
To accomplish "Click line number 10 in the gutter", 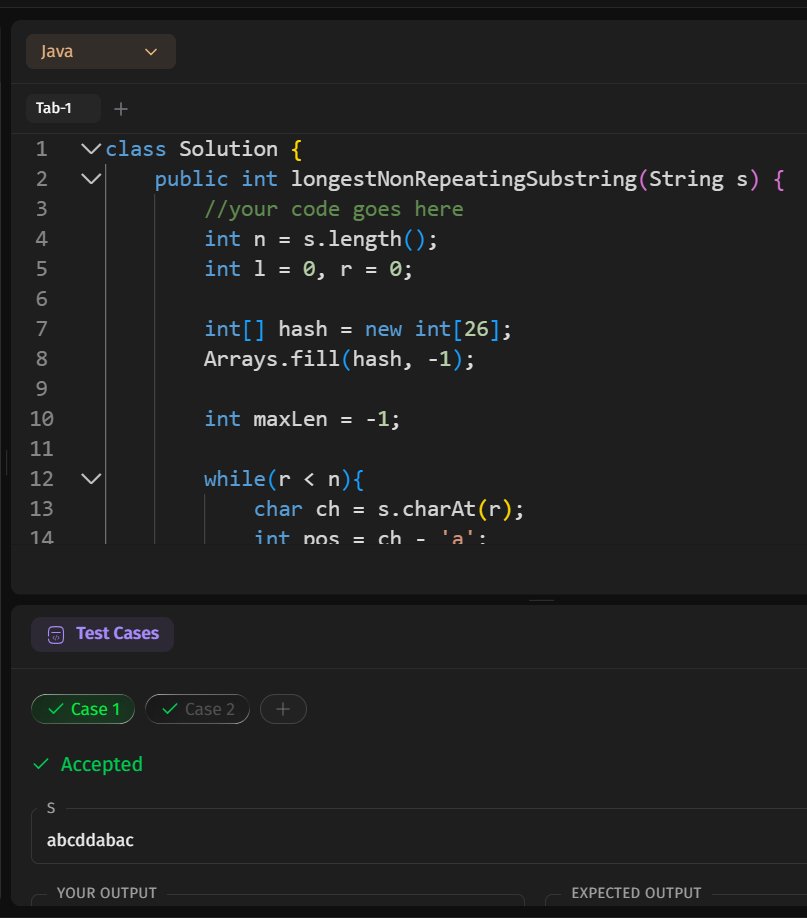I will pyautogui.click(x=42, y=419).
